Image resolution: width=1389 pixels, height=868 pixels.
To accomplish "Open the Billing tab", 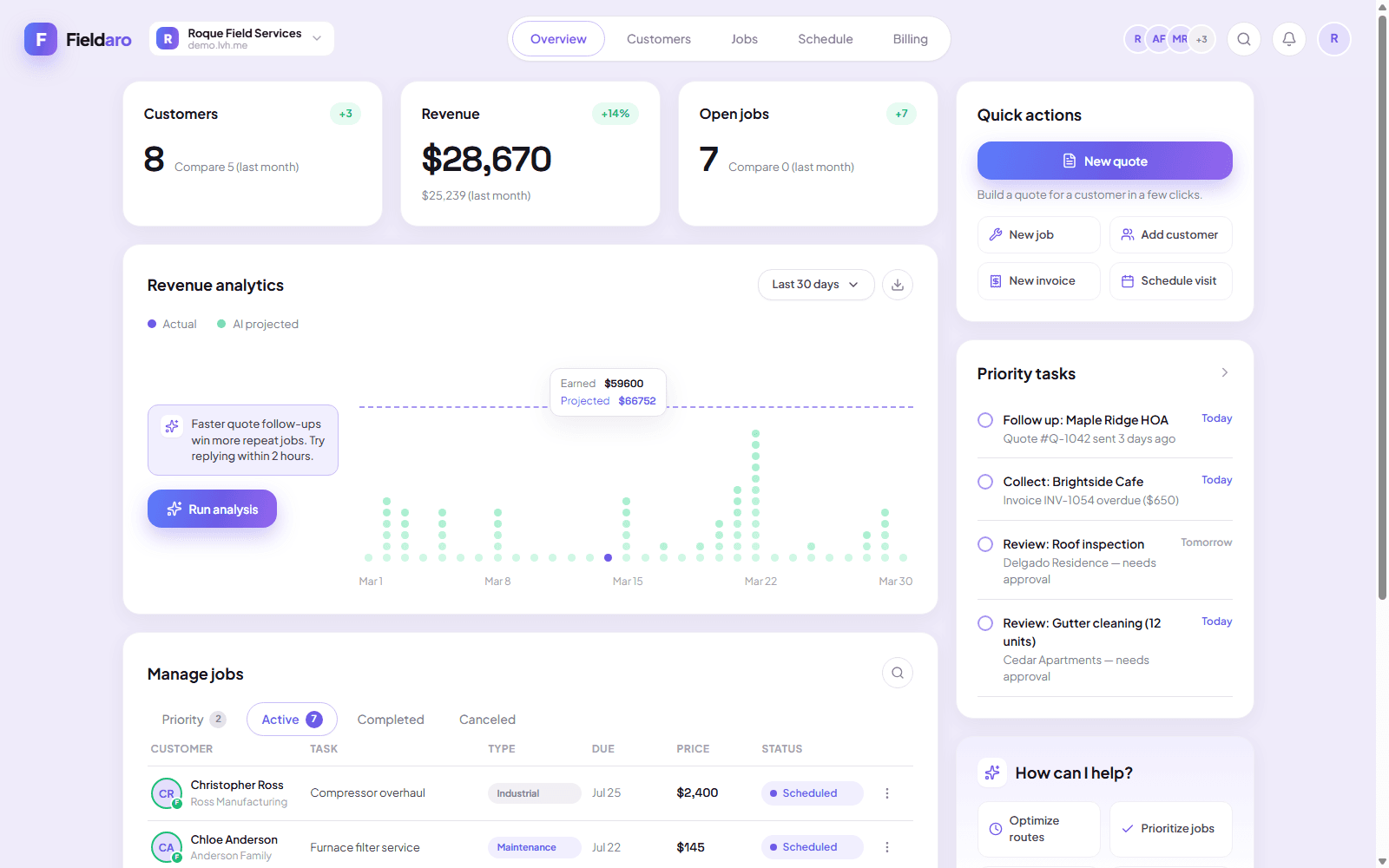I will pyautogui.click(x=911, y=39).
